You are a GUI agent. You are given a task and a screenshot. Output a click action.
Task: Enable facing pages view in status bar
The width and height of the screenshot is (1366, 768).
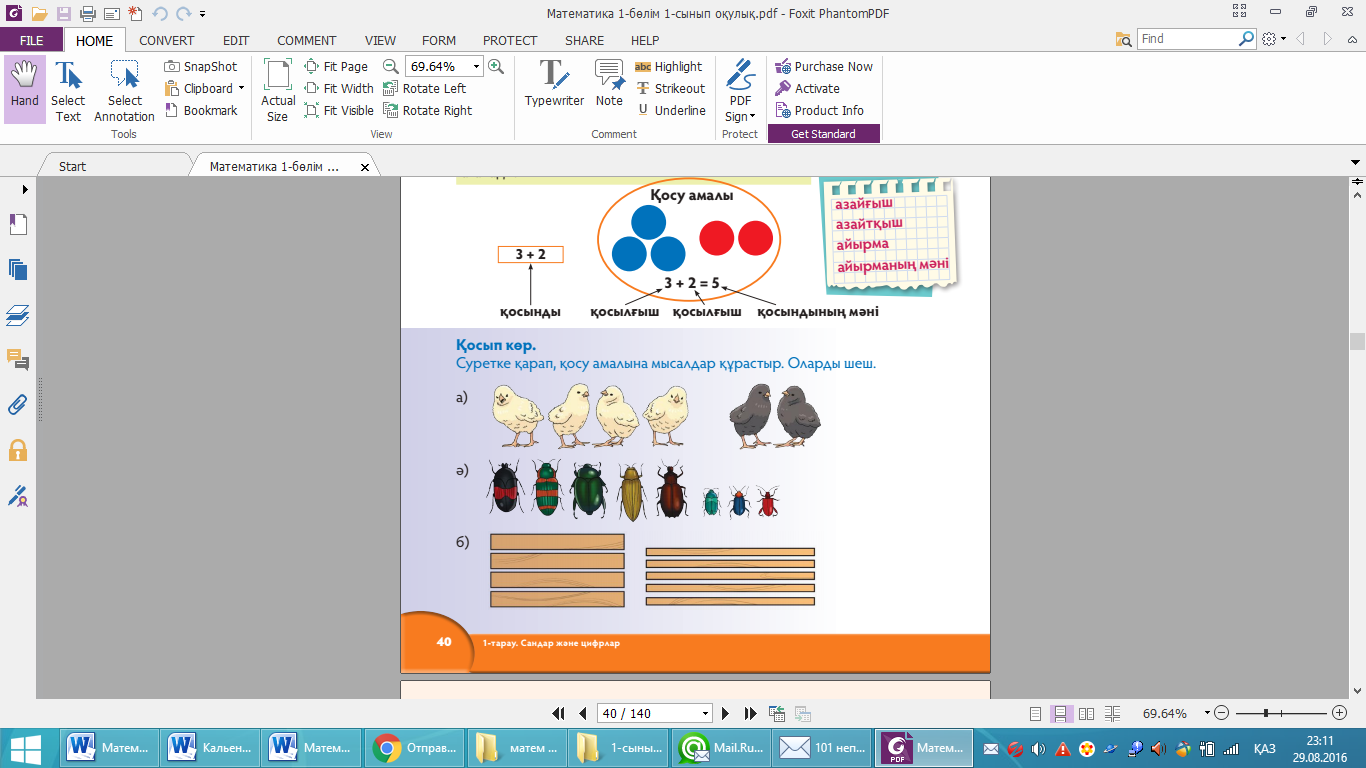coord(1085,714)
